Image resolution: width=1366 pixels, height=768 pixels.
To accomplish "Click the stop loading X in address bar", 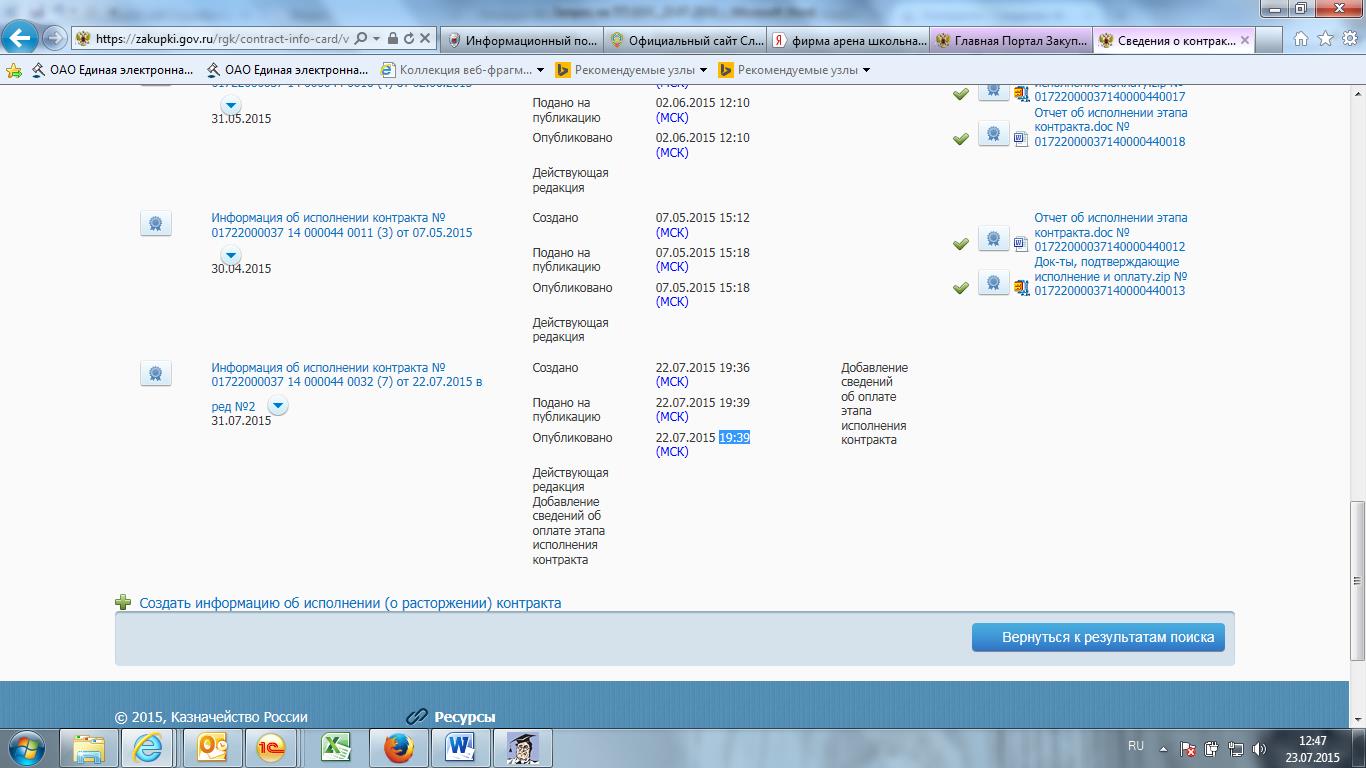I will click(425, 39).
